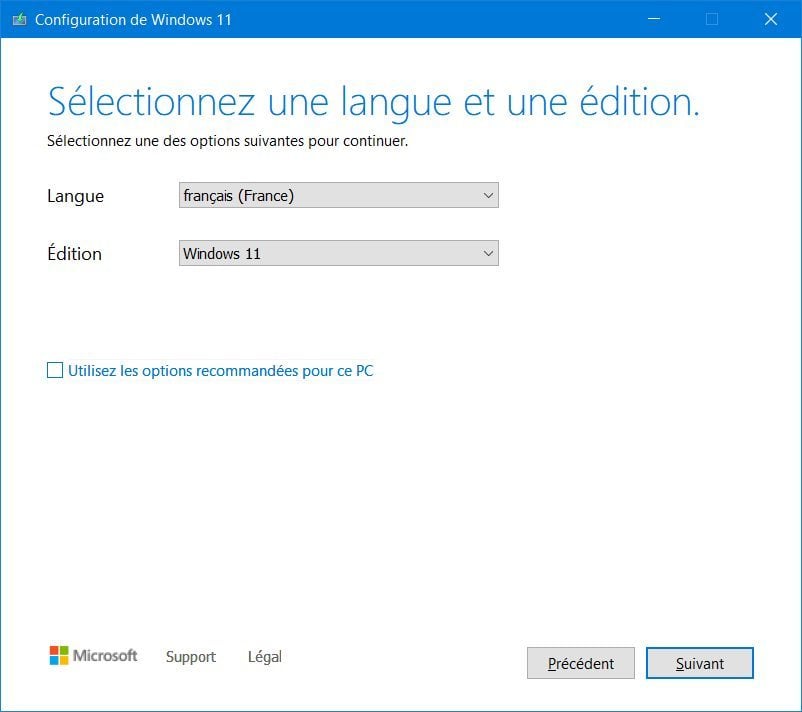Minimize the Configuration de Windows 11 window
This screenshot has height=712, width=802.
tap(654, 19)
